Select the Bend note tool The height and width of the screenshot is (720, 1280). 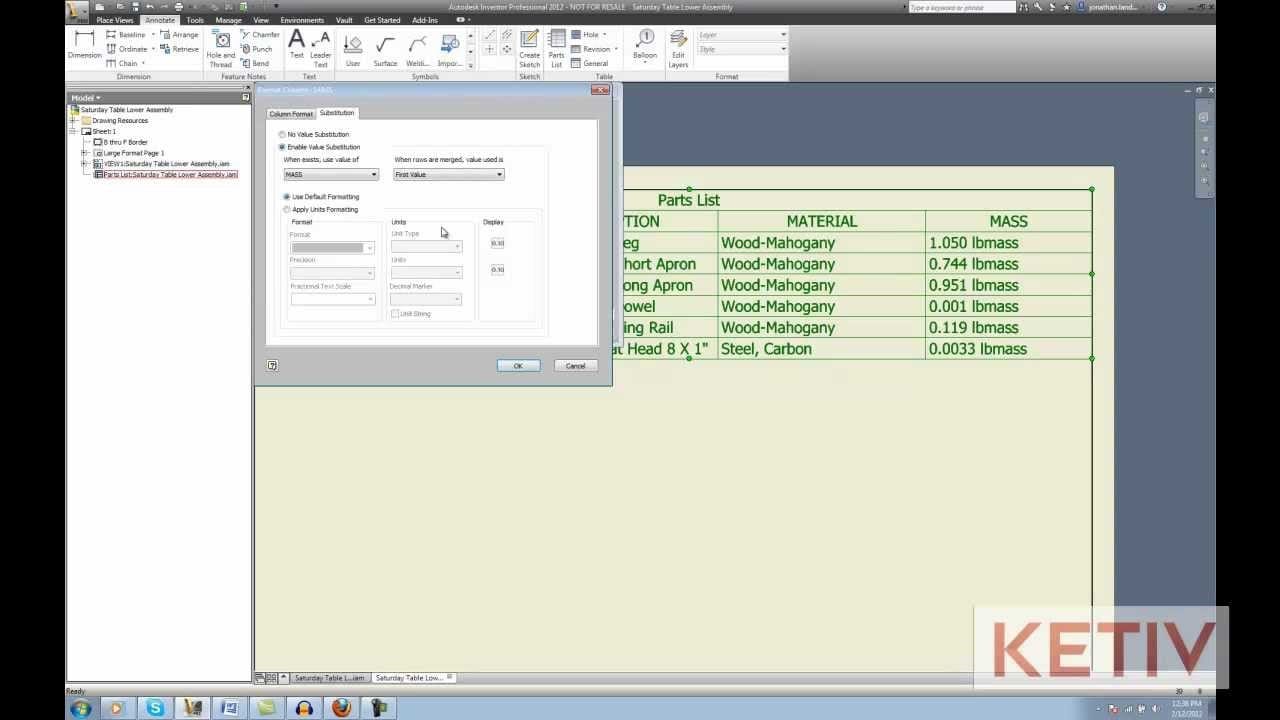254,63
